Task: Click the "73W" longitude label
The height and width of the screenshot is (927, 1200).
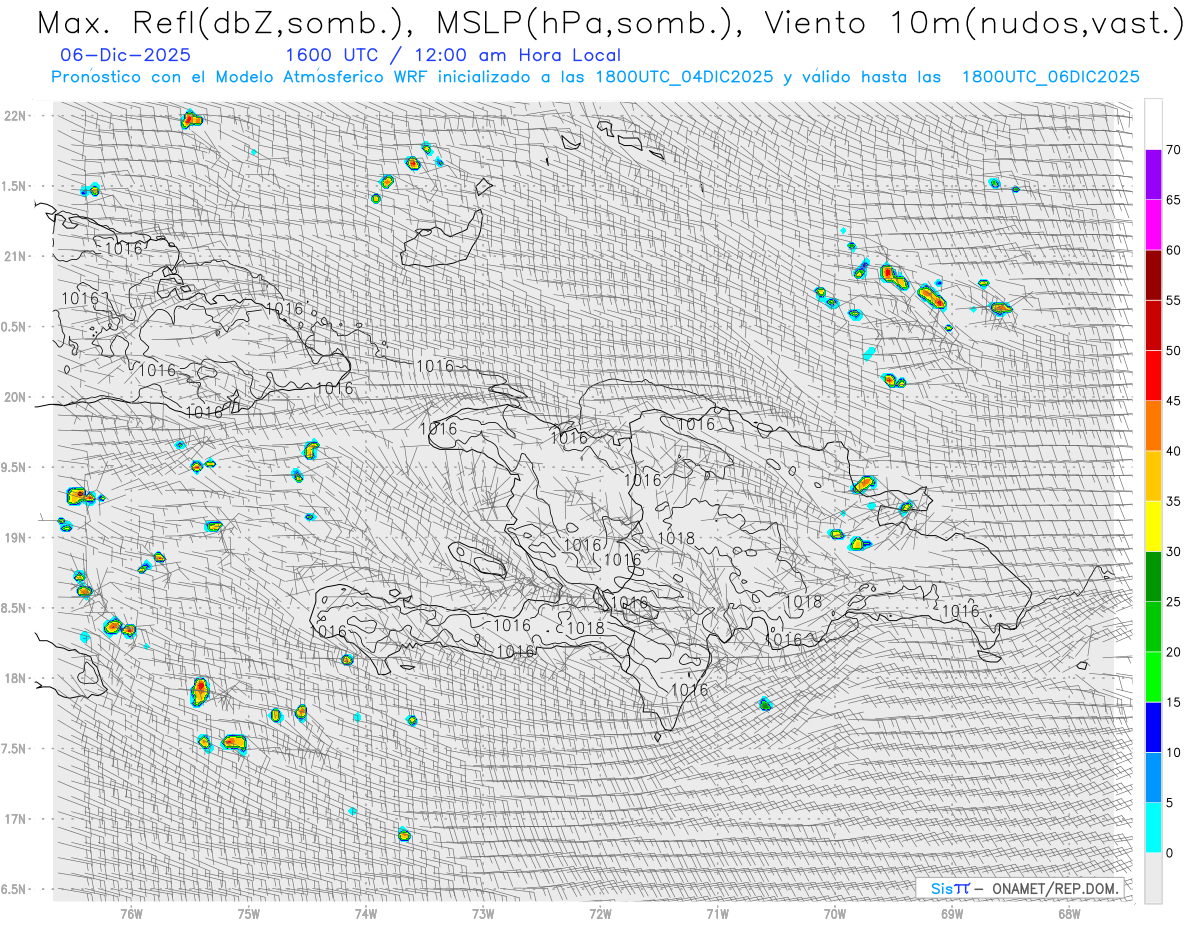Action: 483,912
